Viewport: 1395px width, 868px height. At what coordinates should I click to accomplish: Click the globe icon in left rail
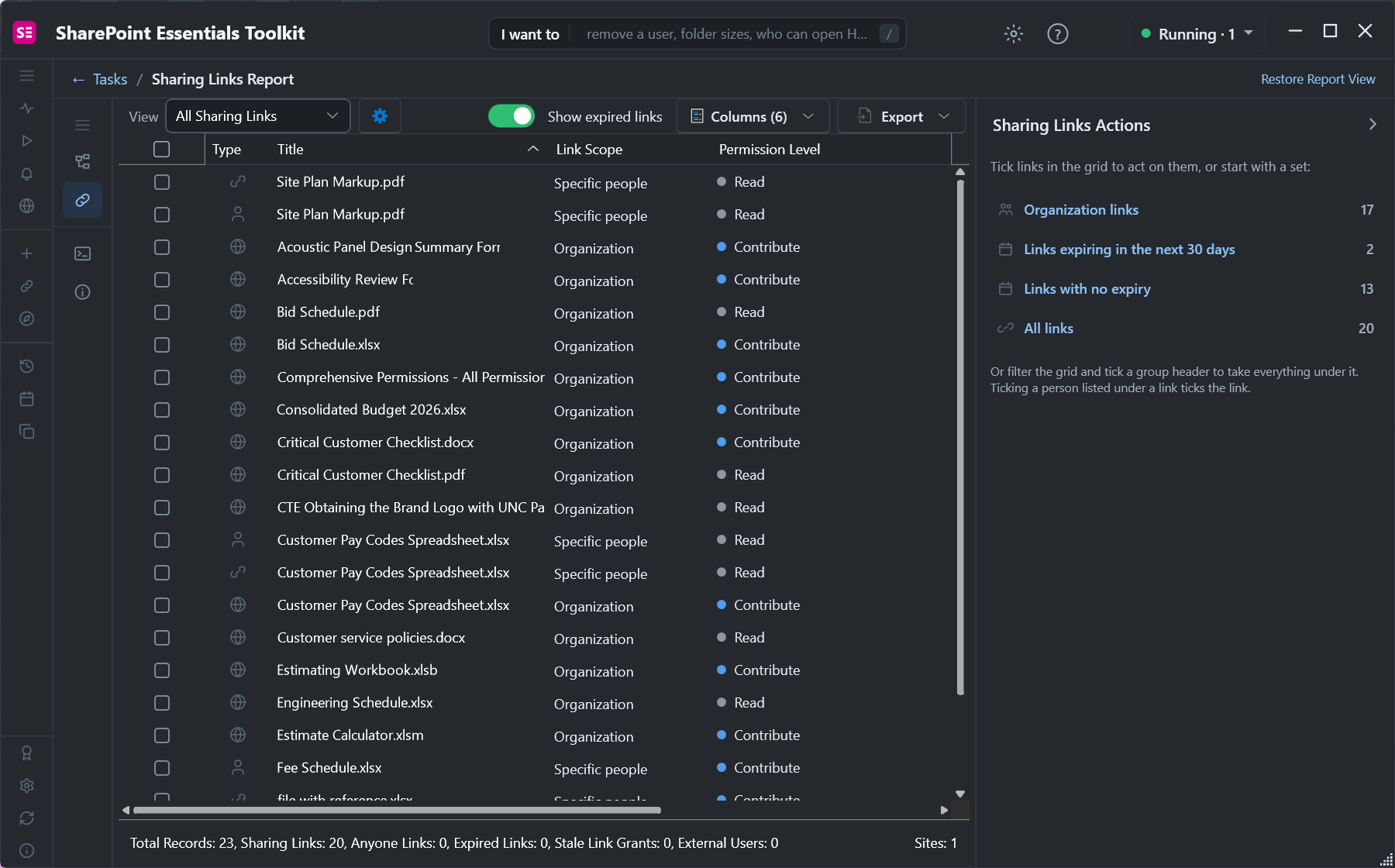click(26, 206)
